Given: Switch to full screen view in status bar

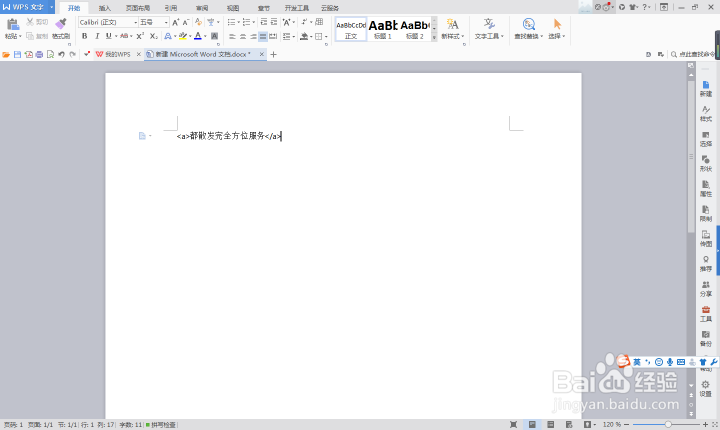Looking at the screenshot, I should pyautogui.click(x=513, y=424).
